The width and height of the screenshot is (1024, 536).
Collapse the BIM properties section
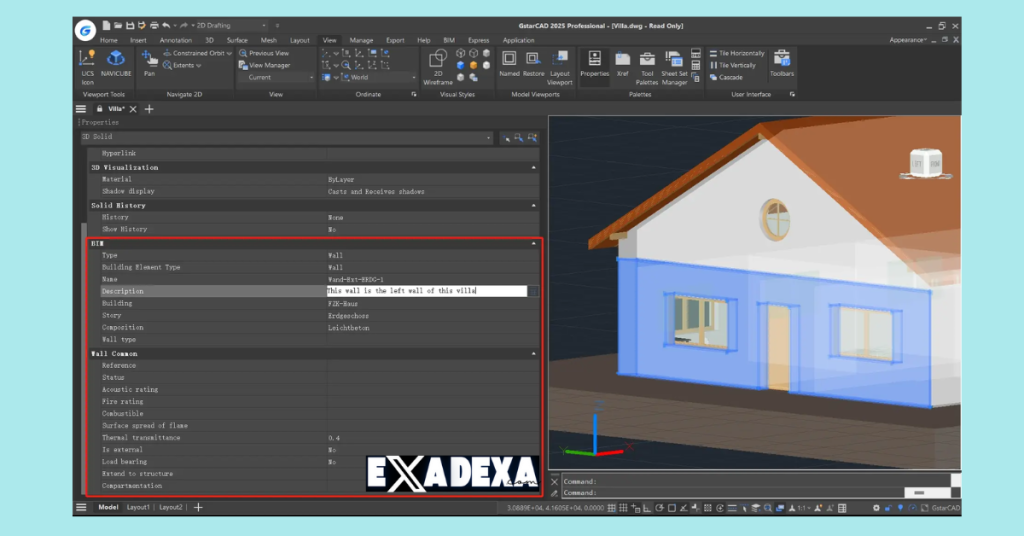coord(534,244)
